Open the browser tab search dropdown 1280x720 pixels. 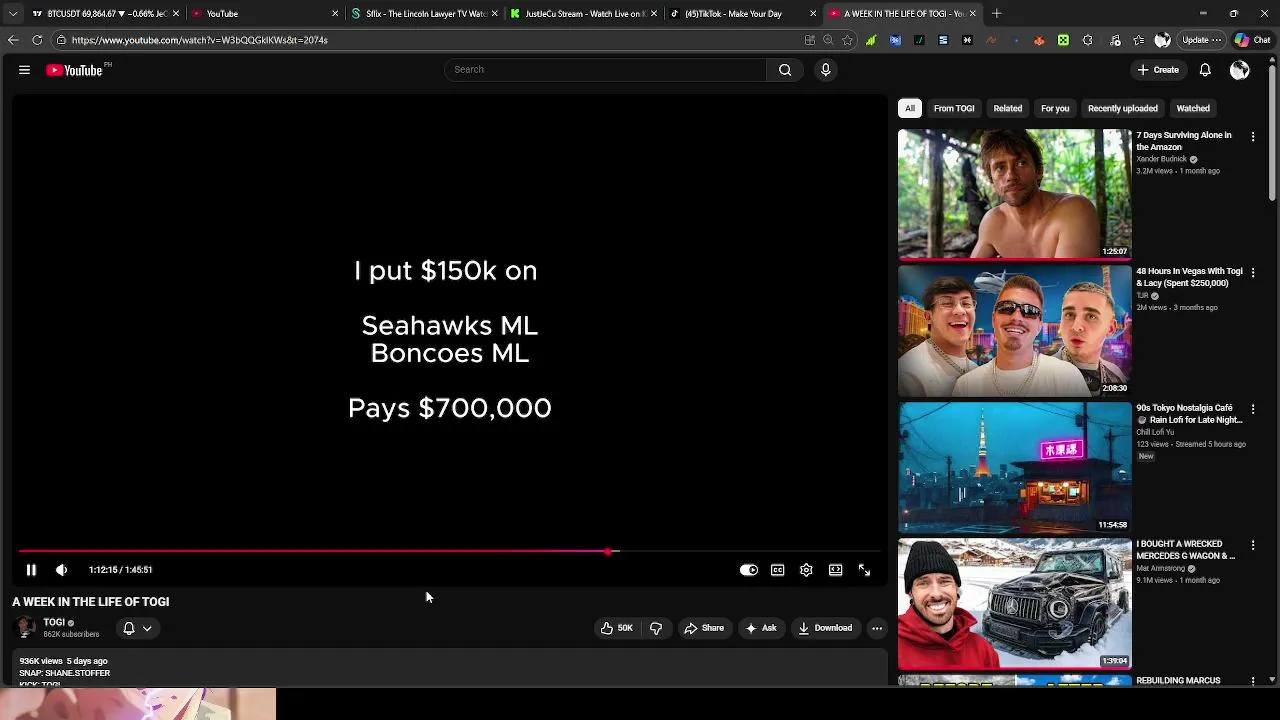12,14
